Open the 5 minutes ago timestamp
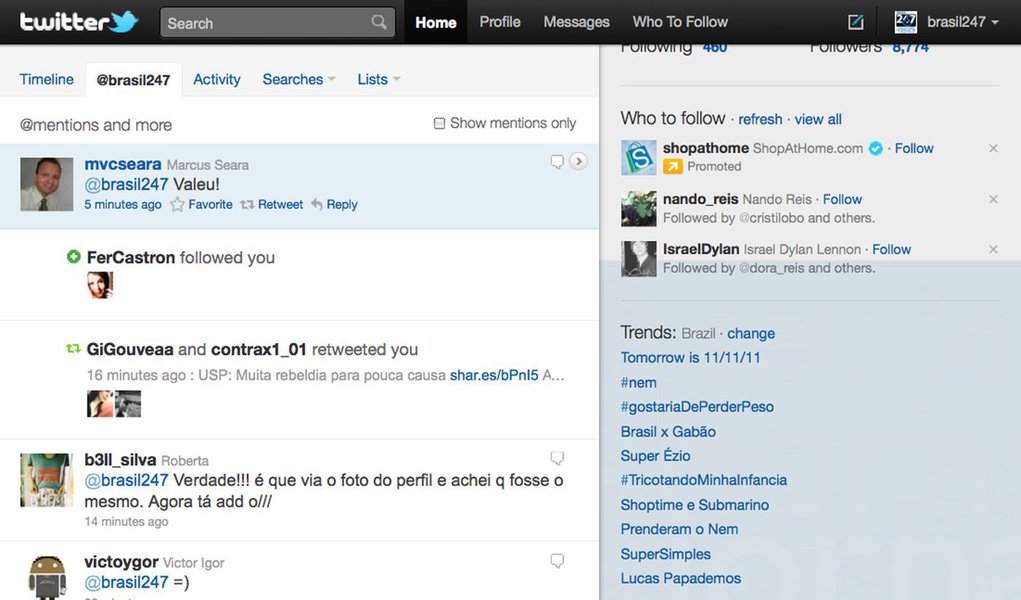 (123, 205)
